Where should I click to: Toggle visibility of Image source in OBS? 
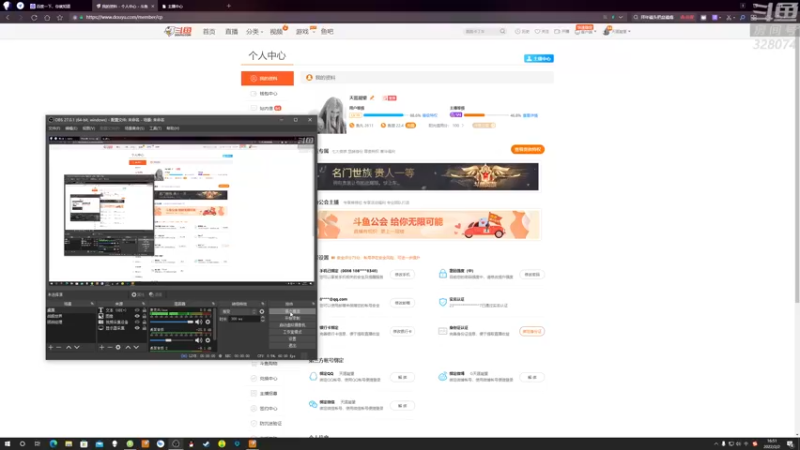[x=137, y=316]
